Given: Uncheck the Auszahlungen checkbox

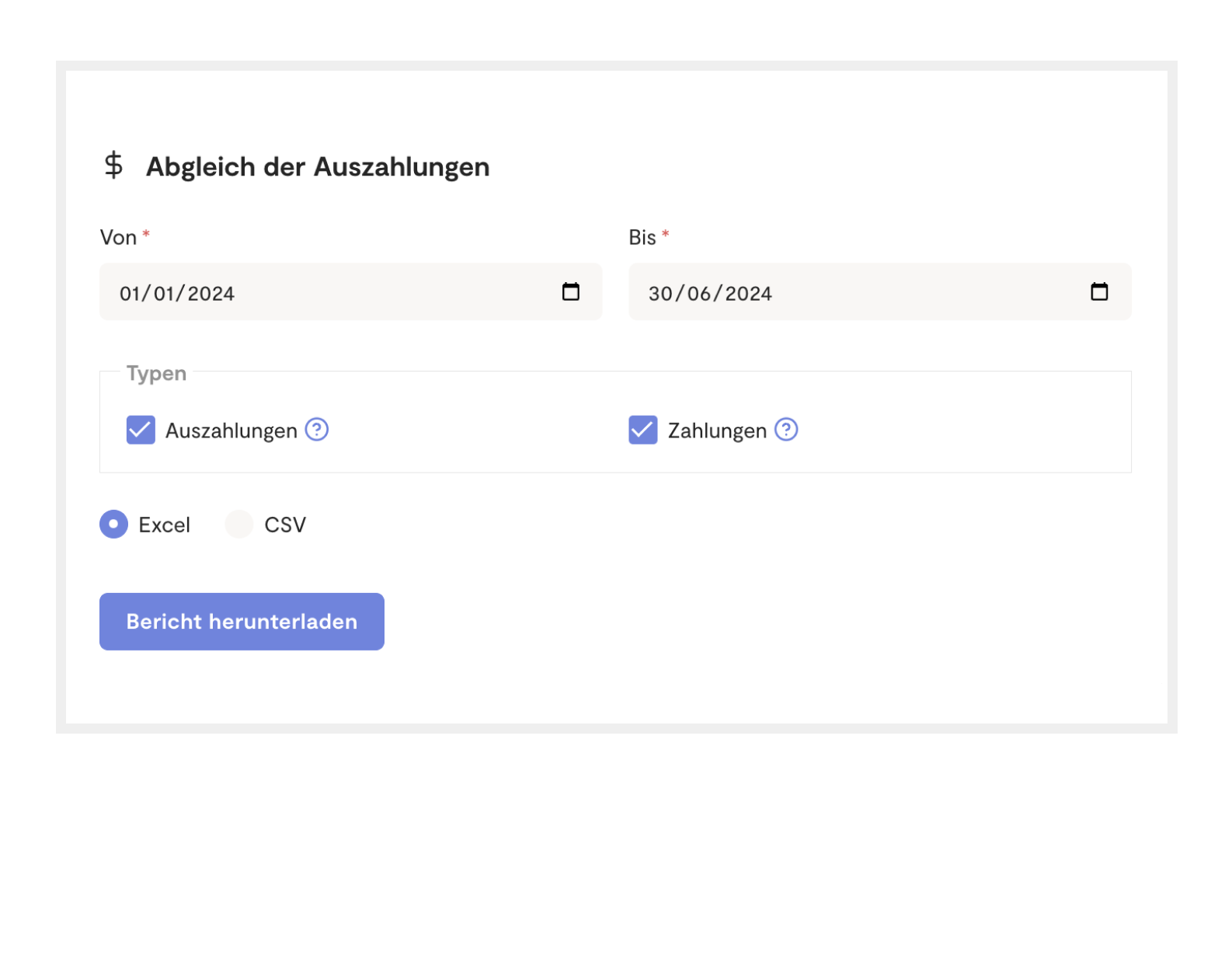Looking at the screenshot, I should click(141, 430).
